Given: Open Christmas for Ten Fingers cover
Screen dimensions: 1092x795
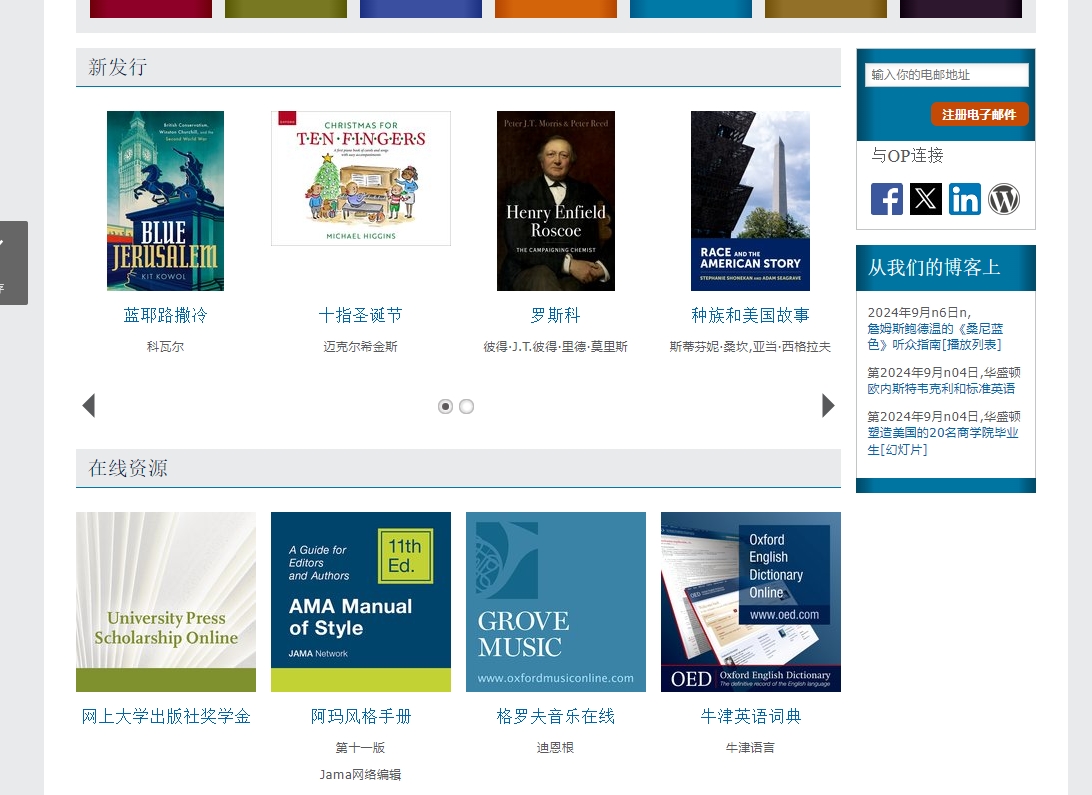Looking at the screenshot, I should click(x=361, y=178).
